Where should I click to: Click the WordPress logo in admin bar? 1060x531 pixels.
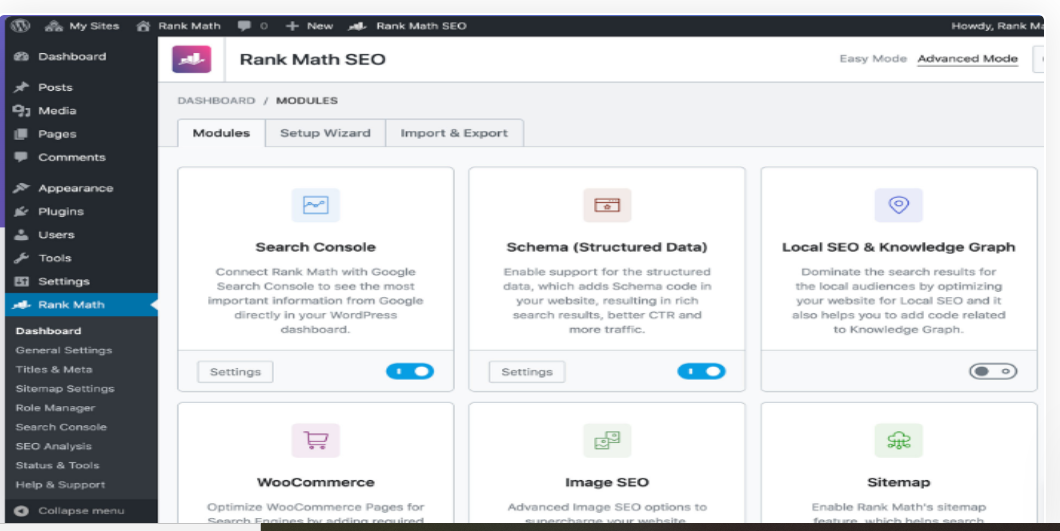click(x=20, y=25)
